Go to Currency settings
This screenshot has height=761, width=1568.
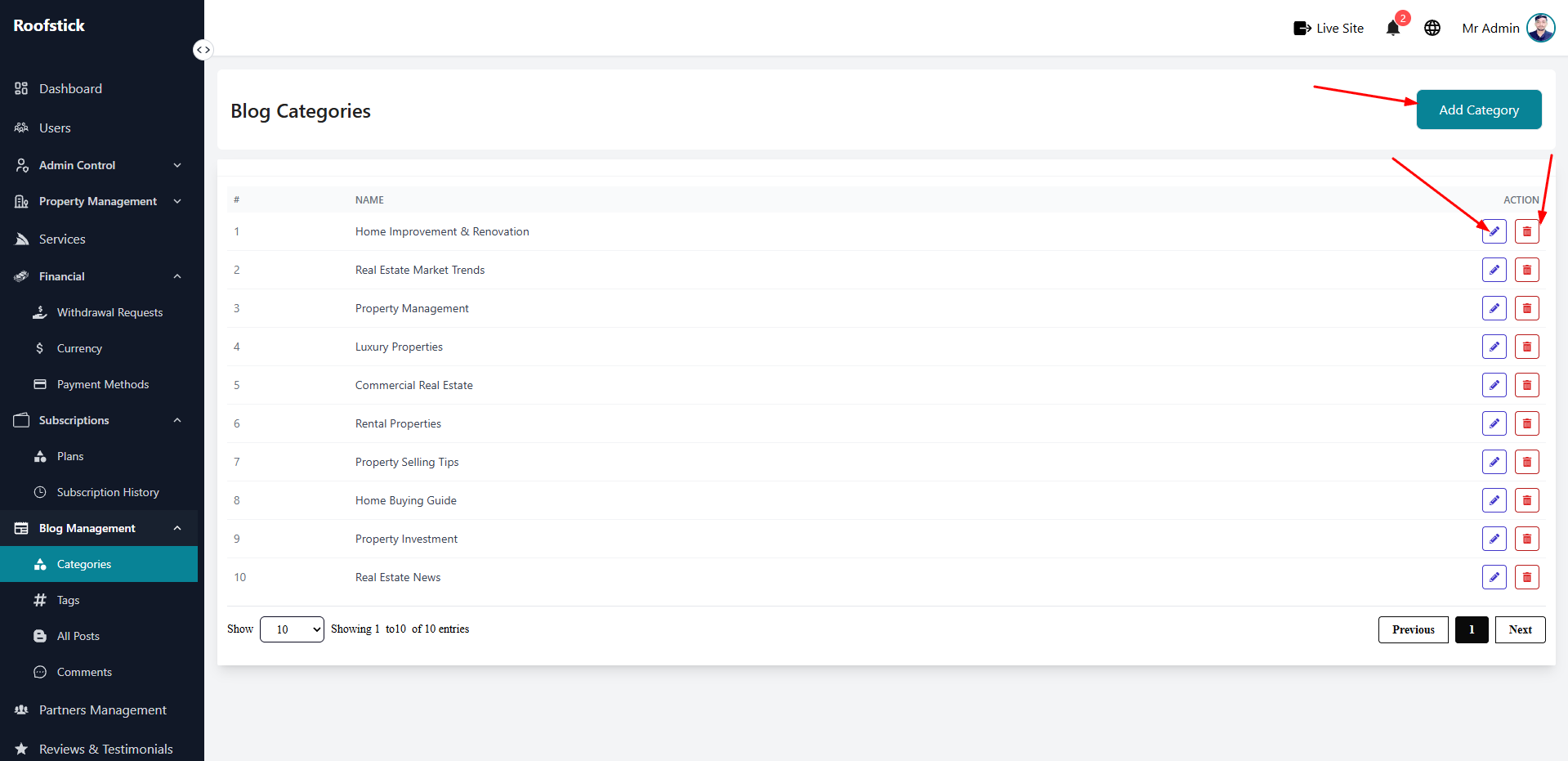(x=99, y=348)
